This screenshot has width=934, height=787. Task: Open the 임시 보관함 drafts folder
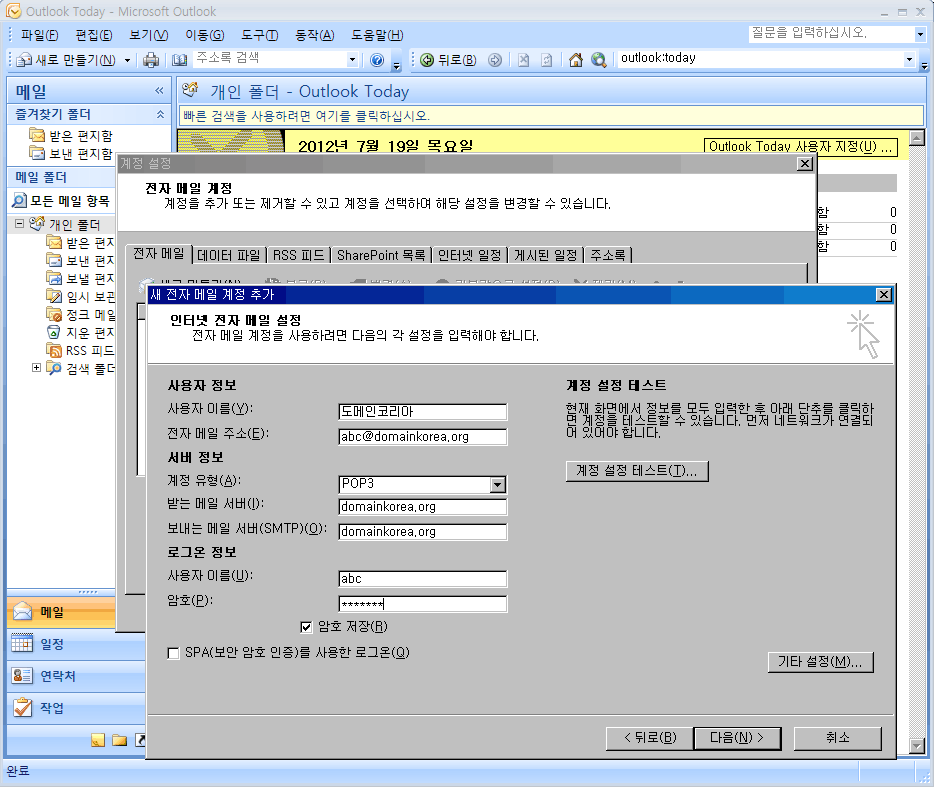pos(80,296)
